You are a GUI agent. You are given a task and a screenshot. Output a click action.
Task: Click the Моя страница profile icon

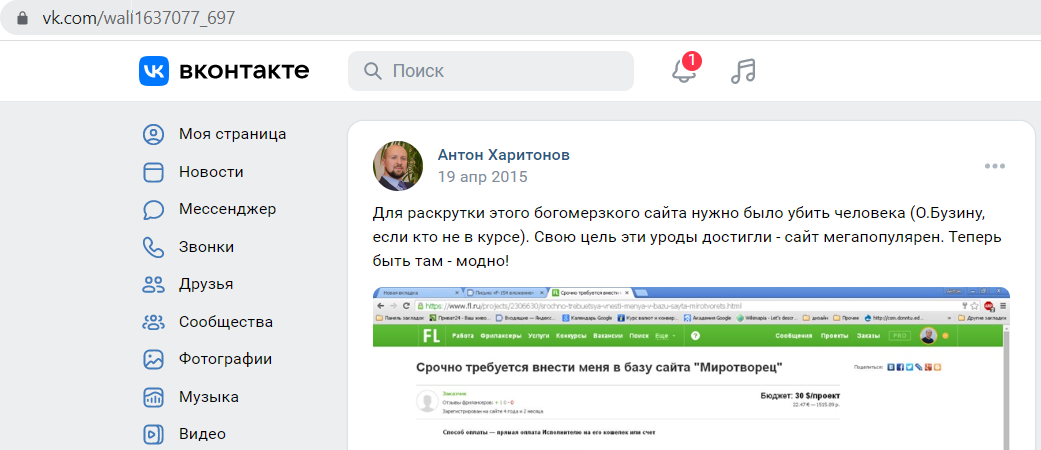click(153, 134)
